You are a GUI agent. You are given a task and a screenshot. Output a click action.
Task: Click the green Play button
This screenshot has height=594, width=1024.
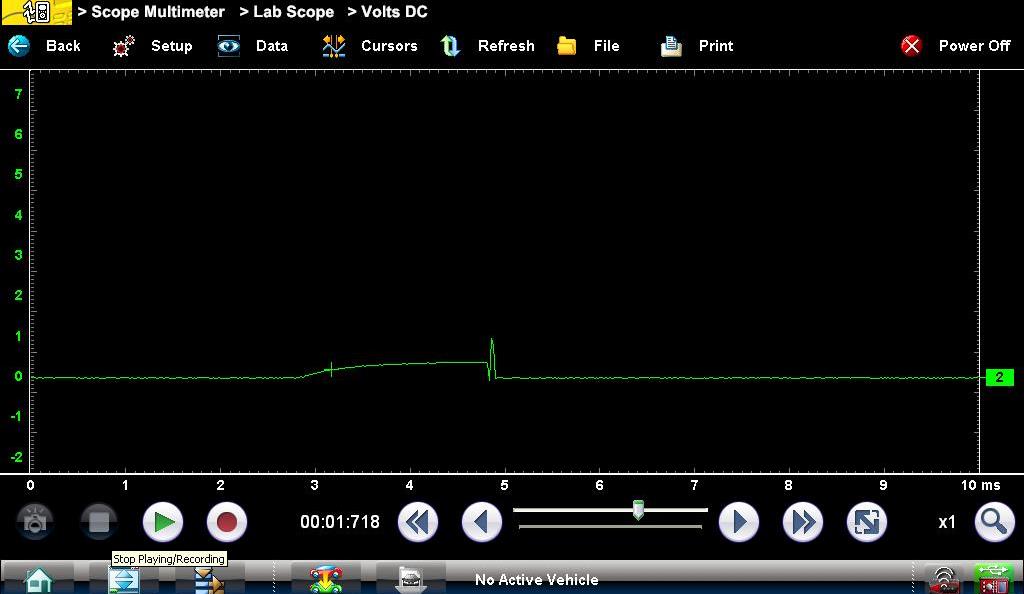[x=163, y=522]
